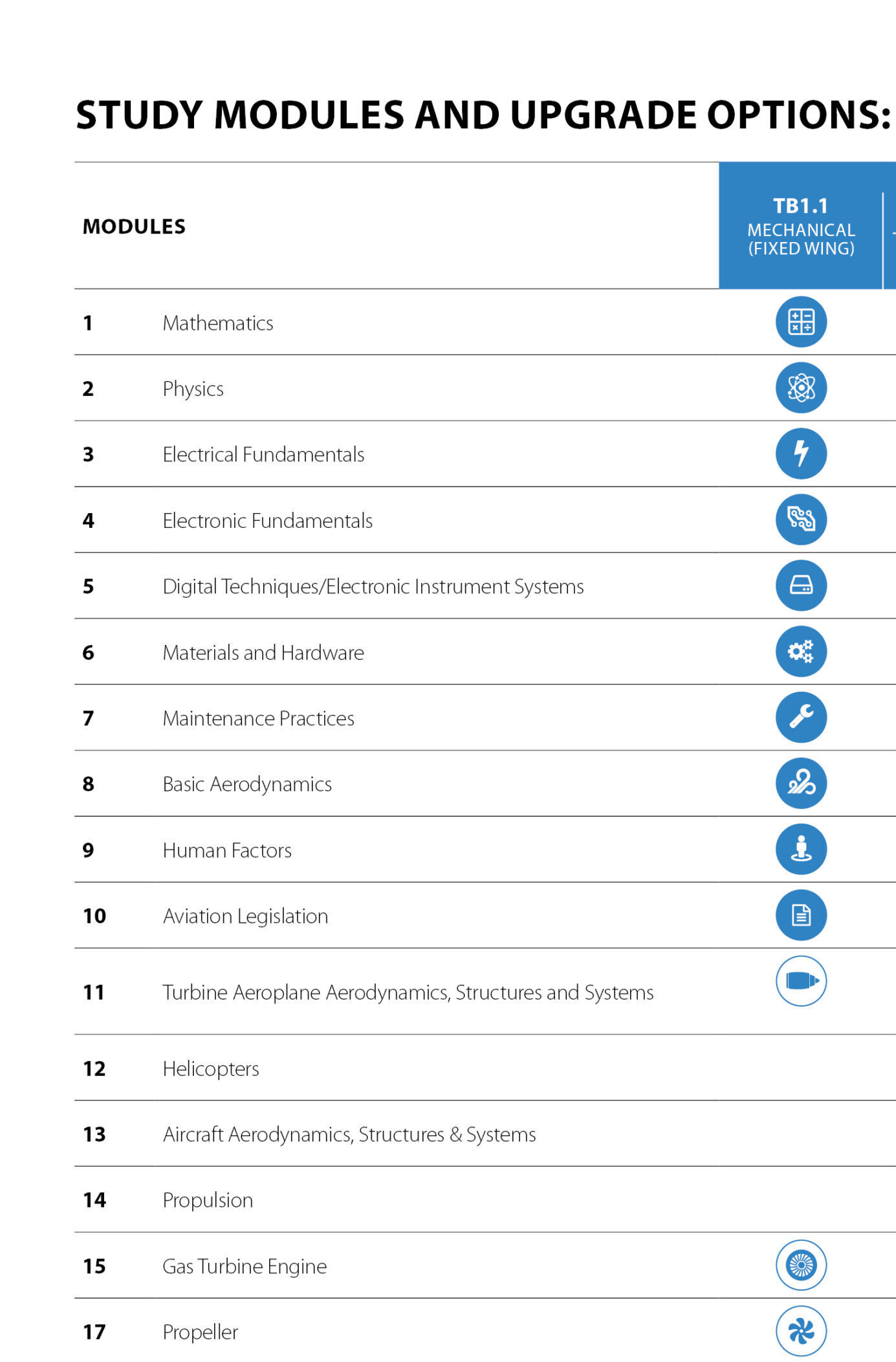Screen dimensions: 896x1362
Task: Click the Aviation Legislation document icon
Action: (x=801, y=915)
